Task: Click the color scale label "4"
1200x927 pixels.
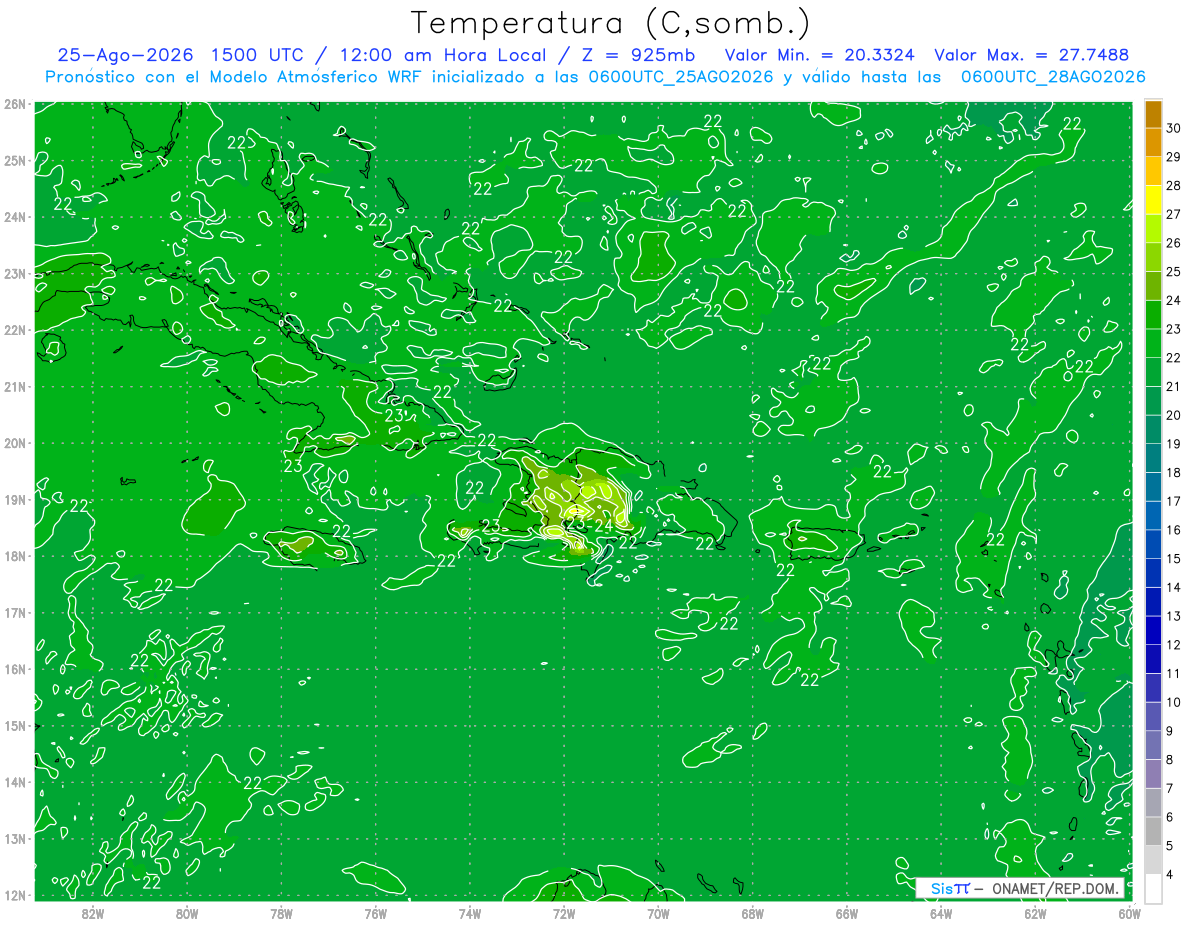Action: [x=1170, y=874]
